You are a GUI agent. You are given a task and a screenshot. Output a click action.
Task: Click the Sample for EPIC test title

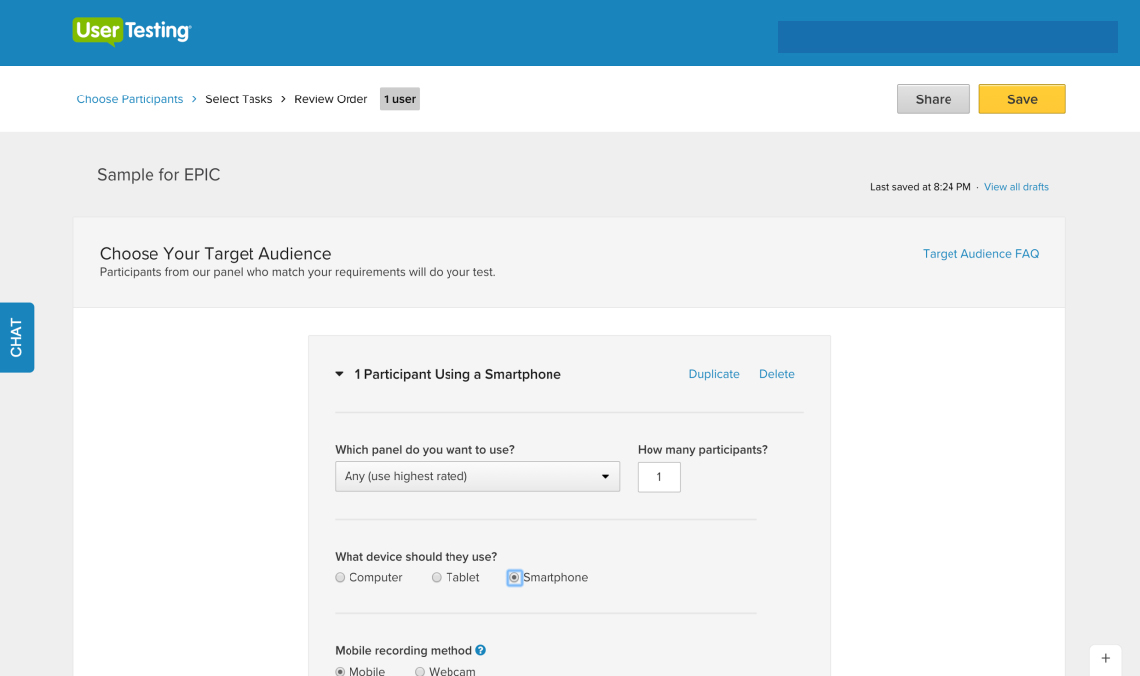(x=158, y=174)
